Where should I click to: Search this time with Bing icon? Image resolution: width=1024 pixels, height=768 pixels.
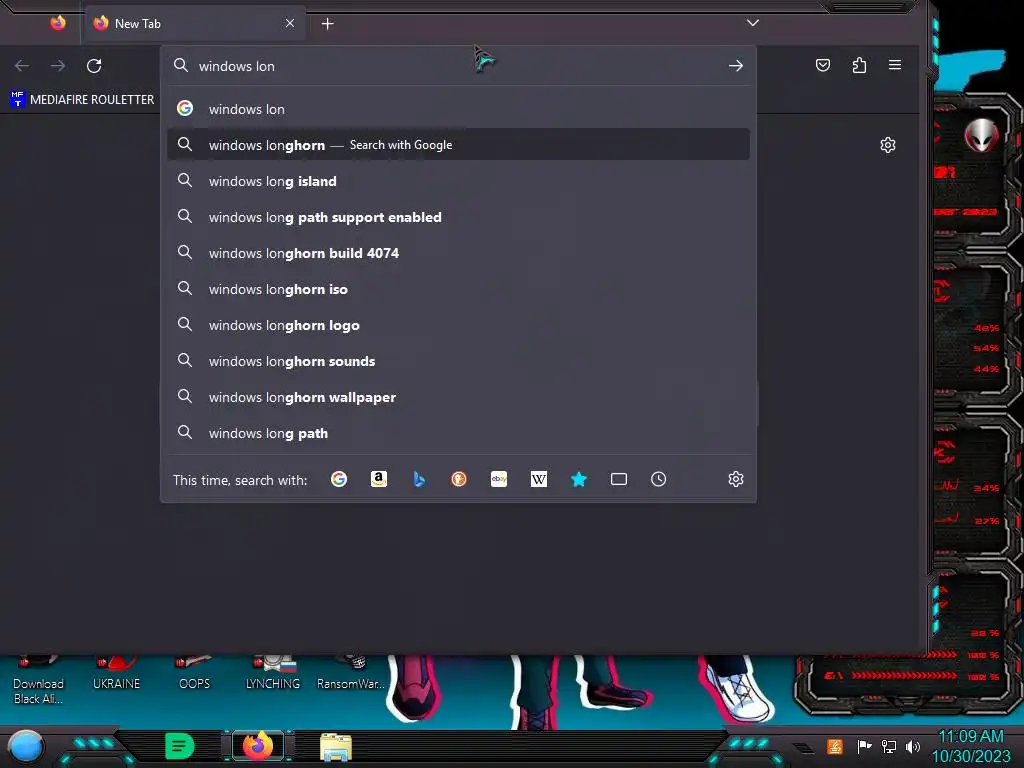click(x=419, y=479)
